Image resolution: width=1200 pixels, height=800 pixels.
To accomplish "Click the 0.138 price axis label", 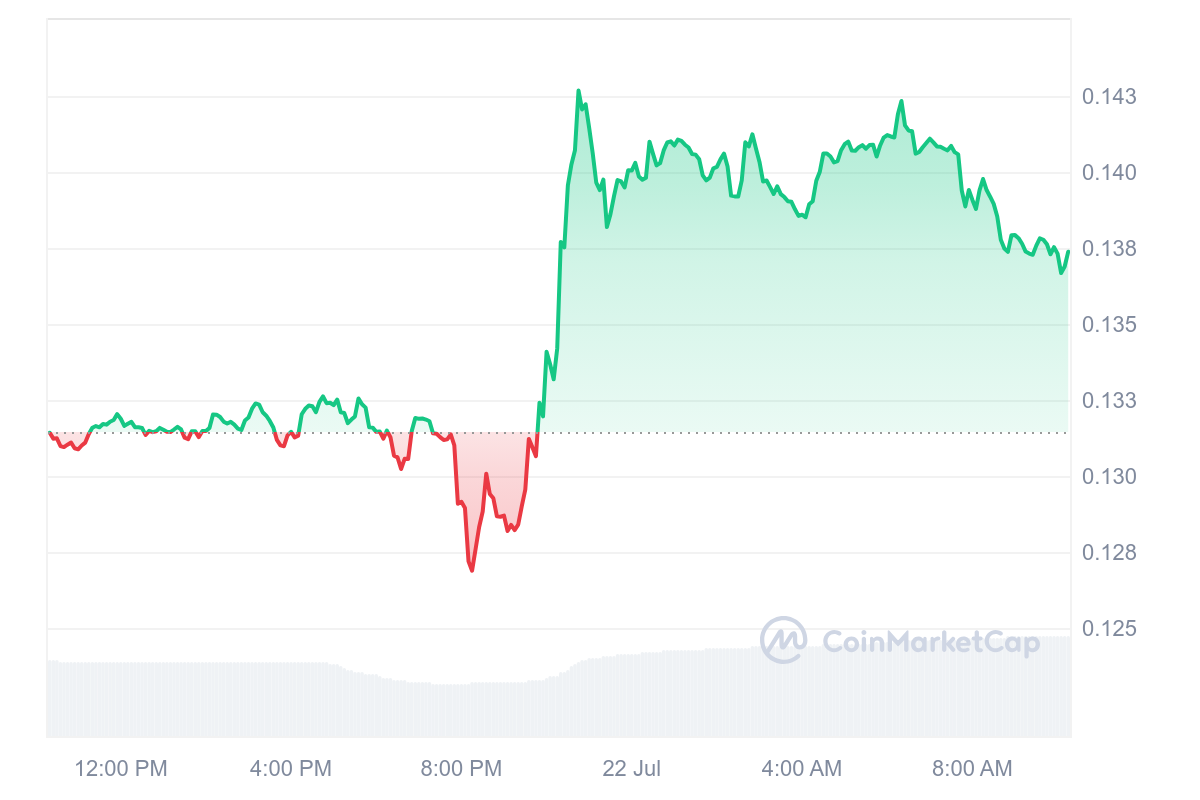I will coord(1109,249).
